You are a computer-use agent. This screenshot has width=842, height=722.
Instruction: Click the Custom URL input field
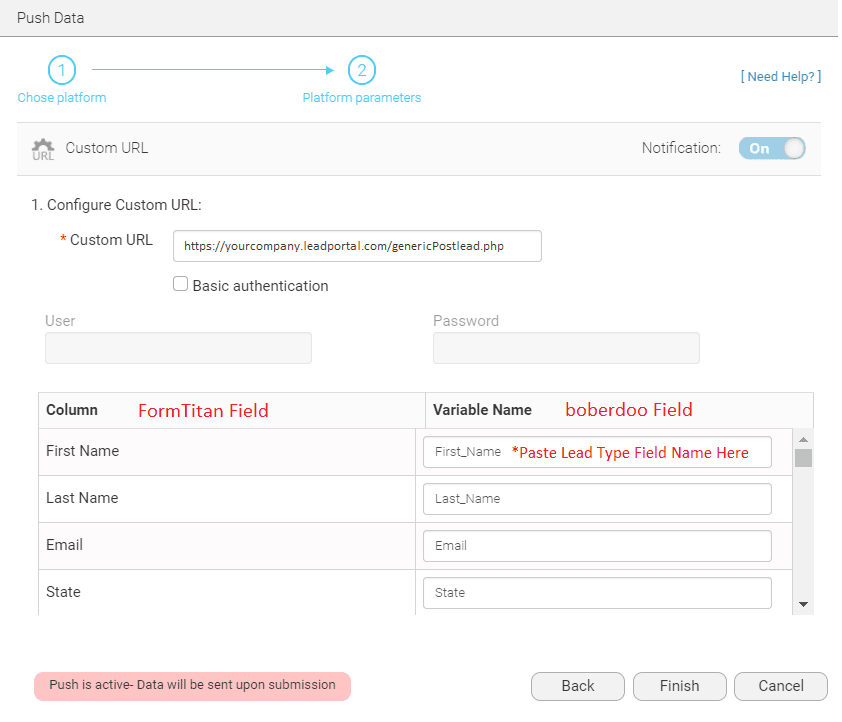coord(357,246)
